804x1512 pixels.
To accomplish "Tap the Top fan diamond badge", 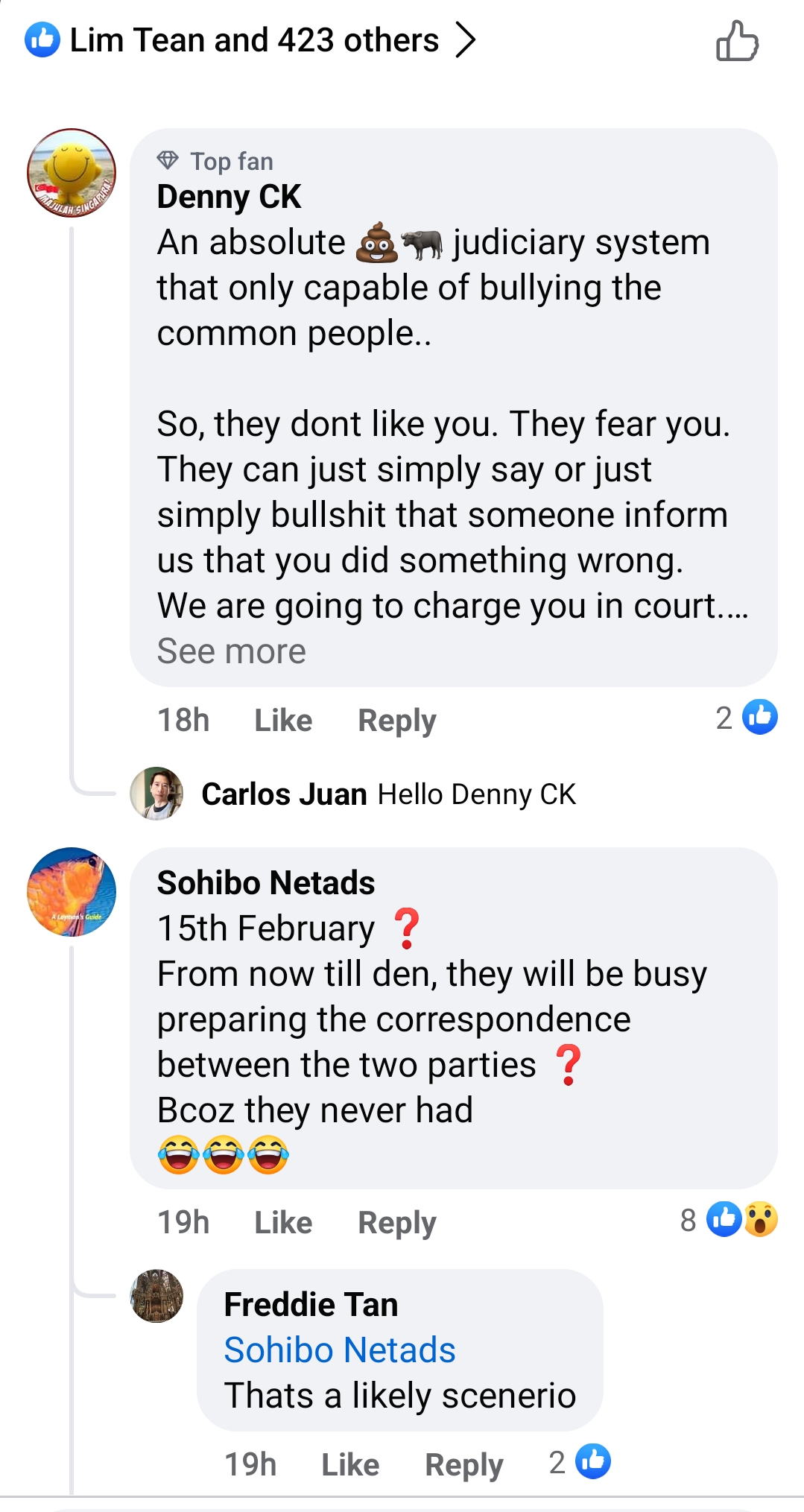I will pos(168,160).
